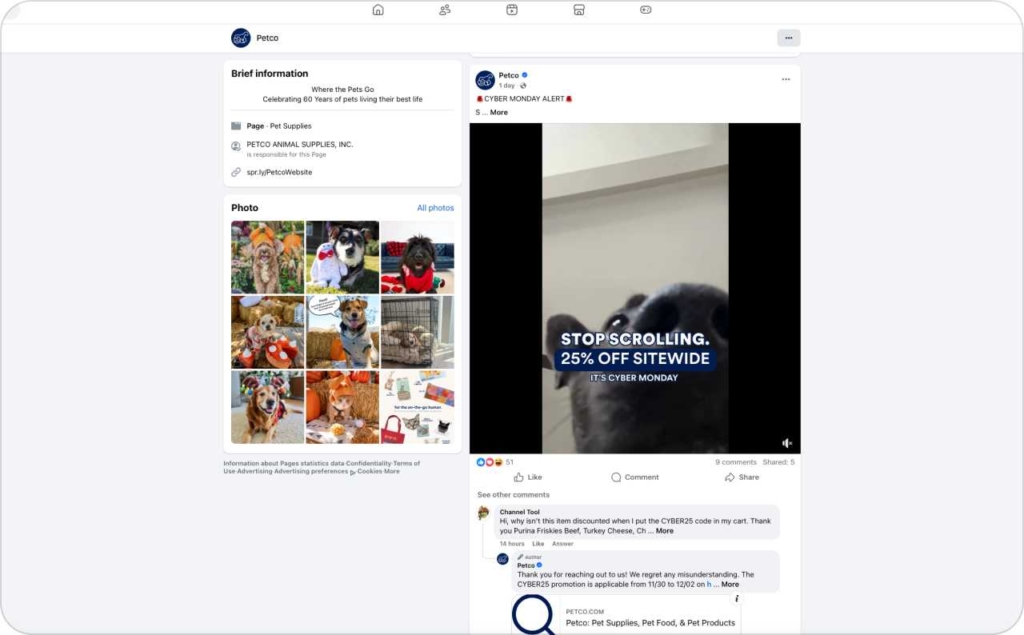
Task: Visit the spr.ly/PetcoWebsite link
Action: click(x=281, y=171)
